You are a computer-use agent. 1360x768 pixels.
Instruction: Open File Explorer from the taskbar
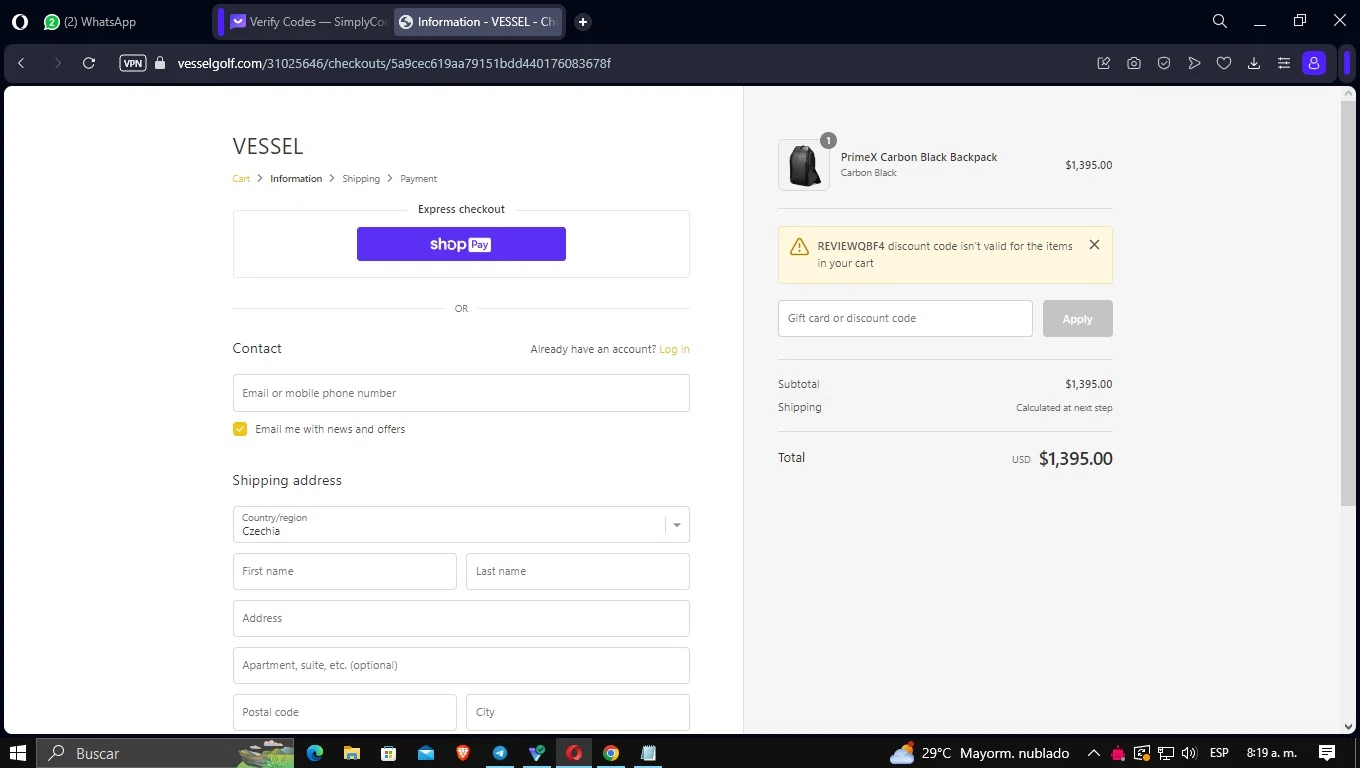pyautogui.click(x=352, y=753)
